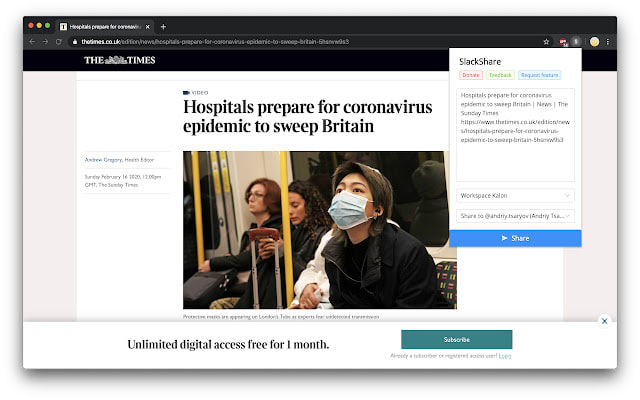Screen dimensions: 640x400
Task: Bookmark this page with the star icon
Action: [546, 42]
